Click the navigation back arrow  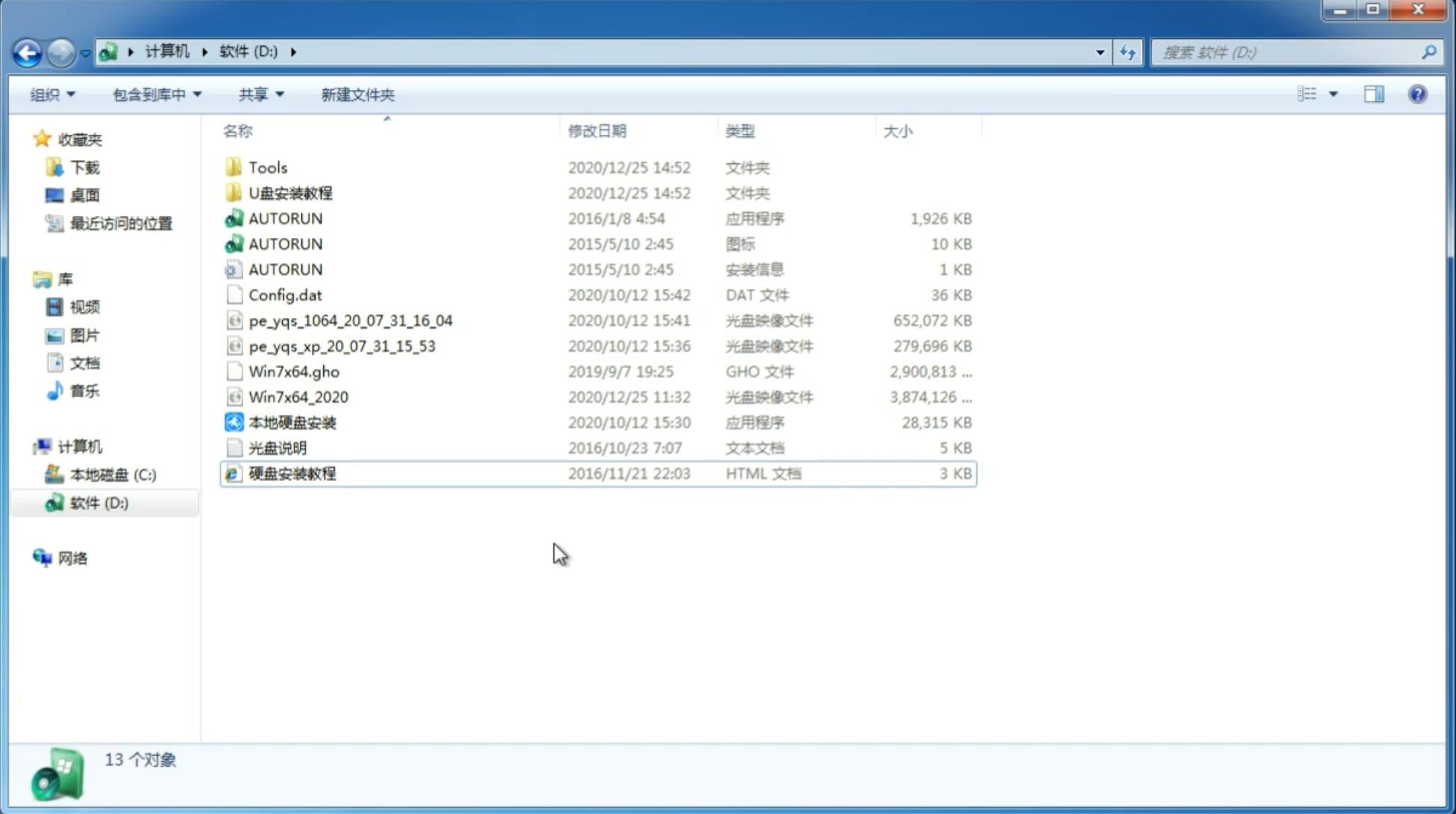(x=27, y=51)
